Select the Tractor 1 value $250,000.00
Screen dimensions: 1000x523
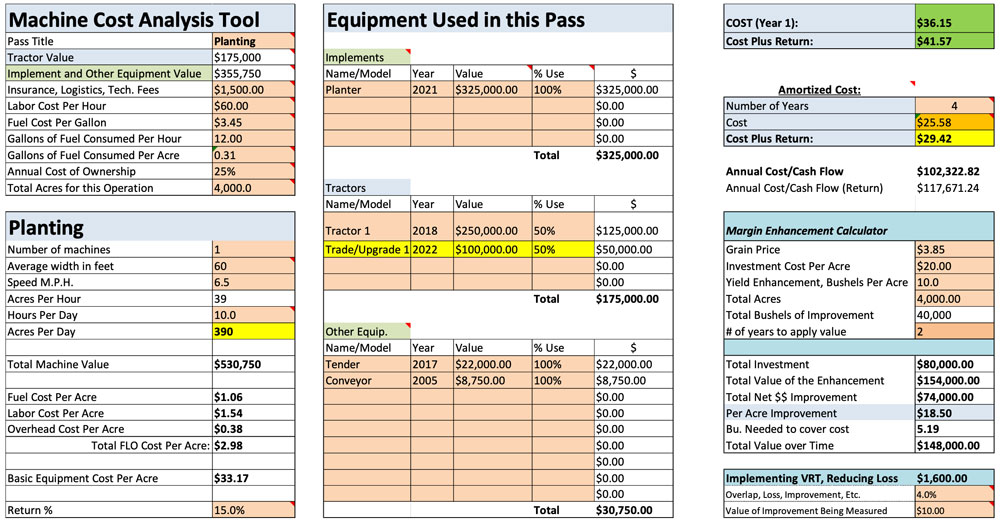coord(491,231)
